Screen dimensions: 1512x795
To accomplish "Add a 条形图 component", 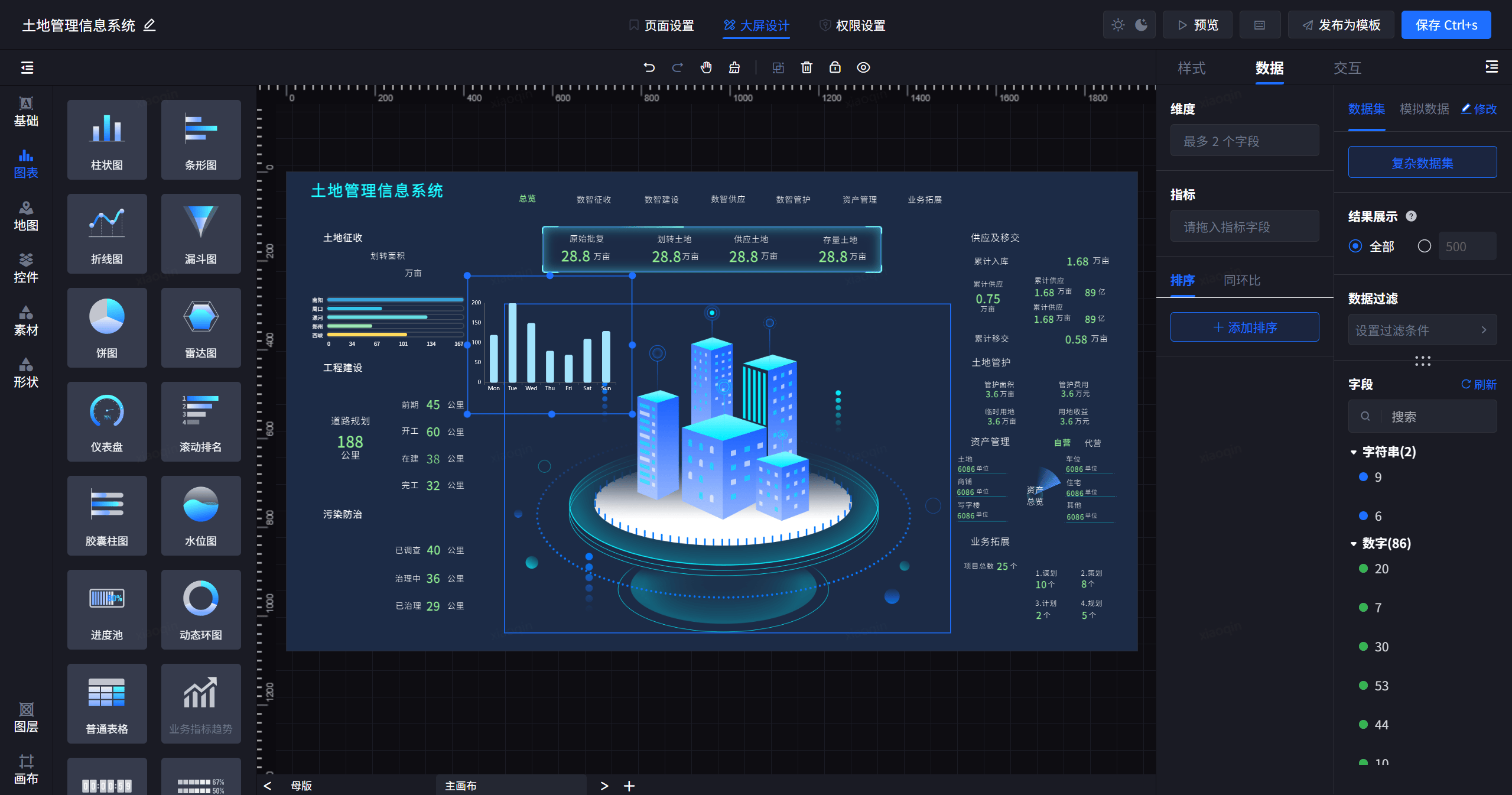I will (201, 139).
